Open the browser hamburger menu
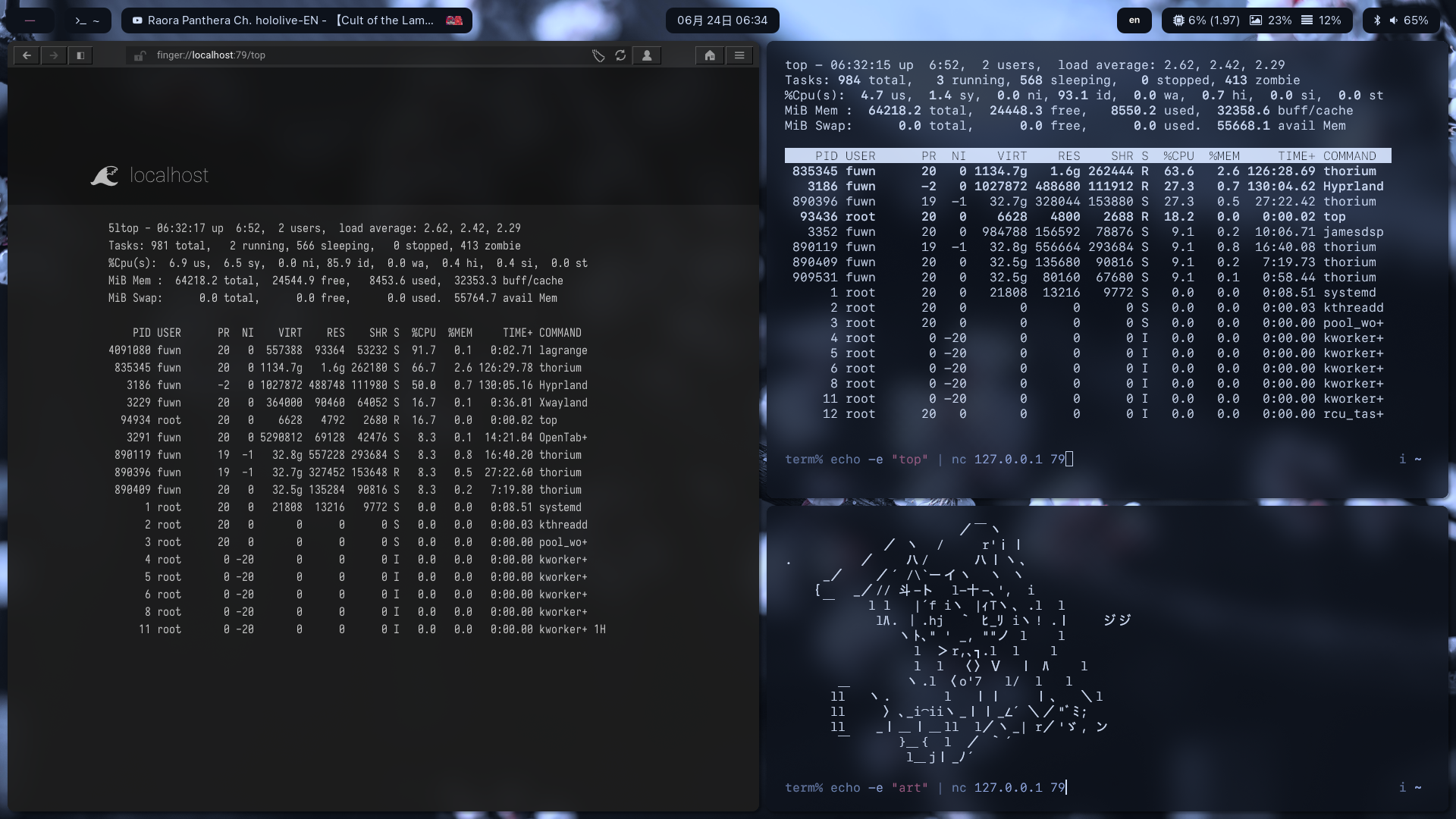The image size is (1456, 819). [x=739, y=55]
